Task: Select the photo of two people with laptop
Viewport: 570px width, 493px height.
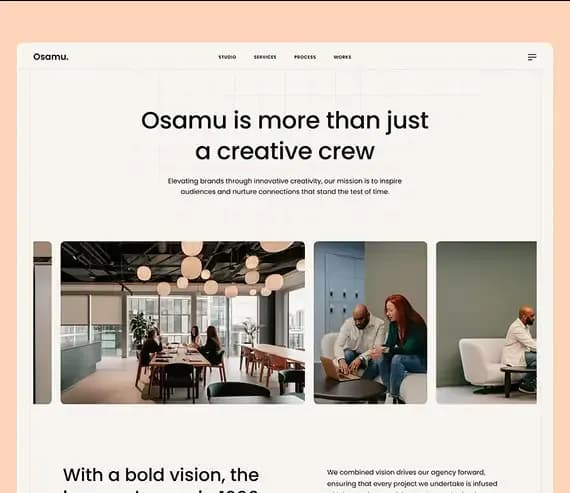Action: pyautogui.click(x=370, y=322)
